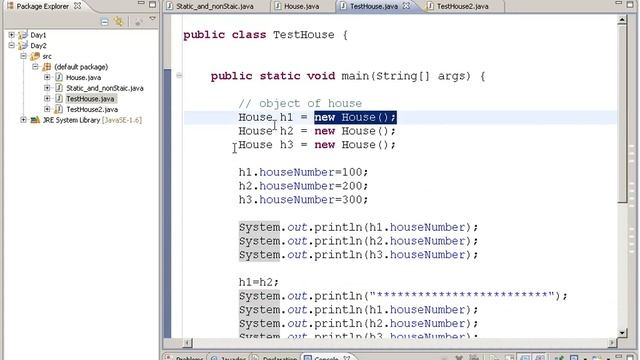Expand the House.java tree node
This screenshot has height=360, width=640.
click(x=47, y=78)
